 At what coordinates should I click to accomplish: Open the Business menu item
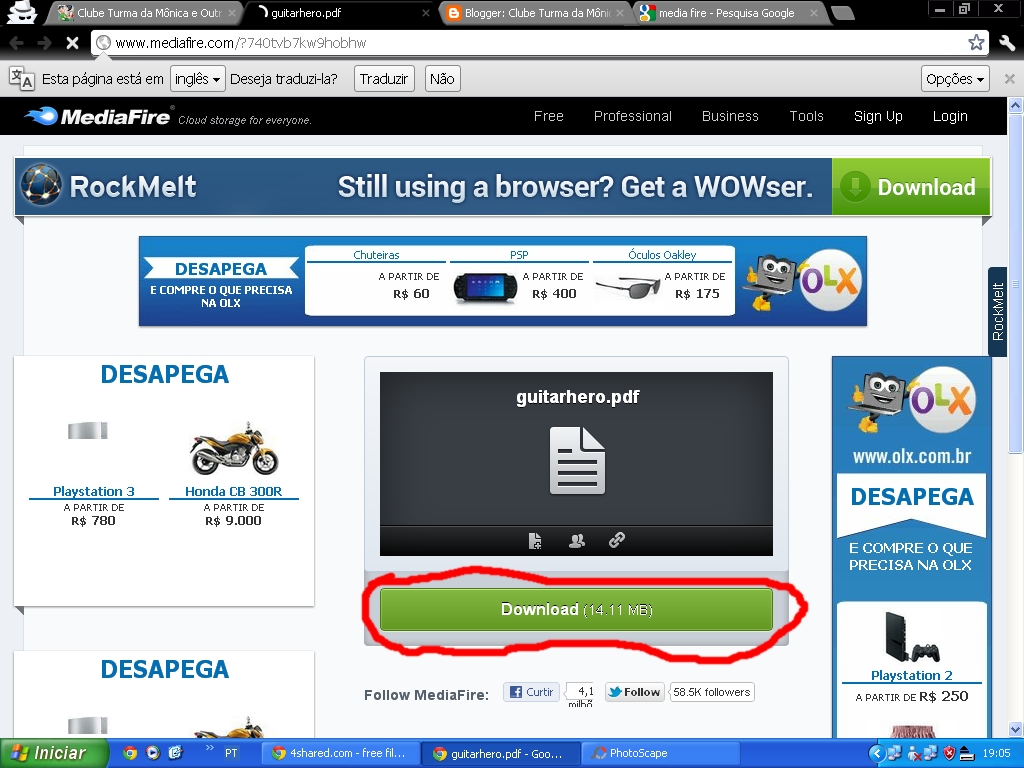730,116
